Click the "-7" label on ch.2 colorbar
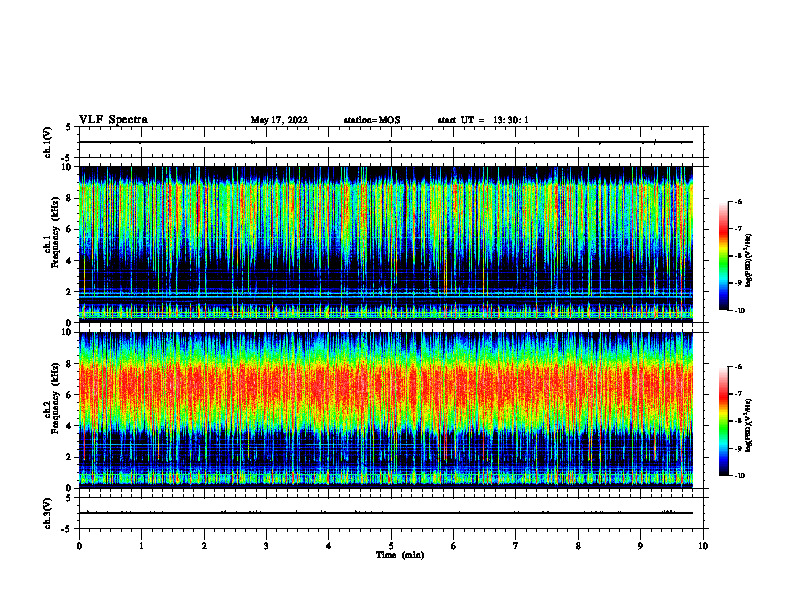The height and width of the screenshot is (612, 792). (738, 394)
